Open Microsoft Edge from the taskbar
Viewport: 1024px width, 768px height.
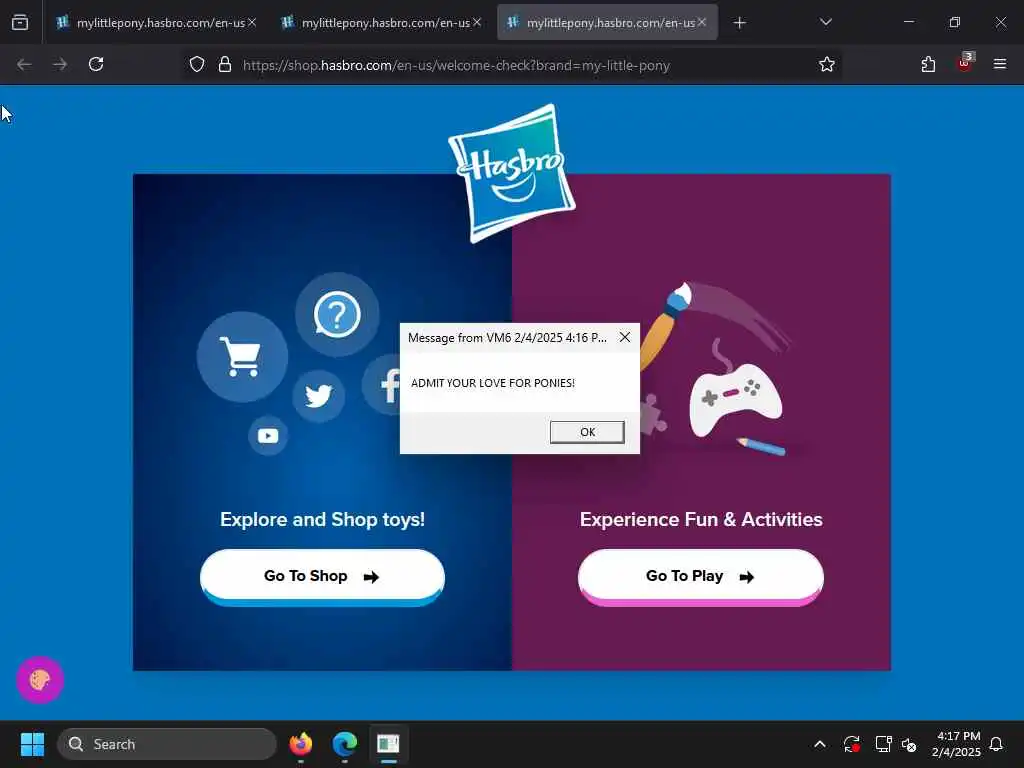tap(345, 744)
